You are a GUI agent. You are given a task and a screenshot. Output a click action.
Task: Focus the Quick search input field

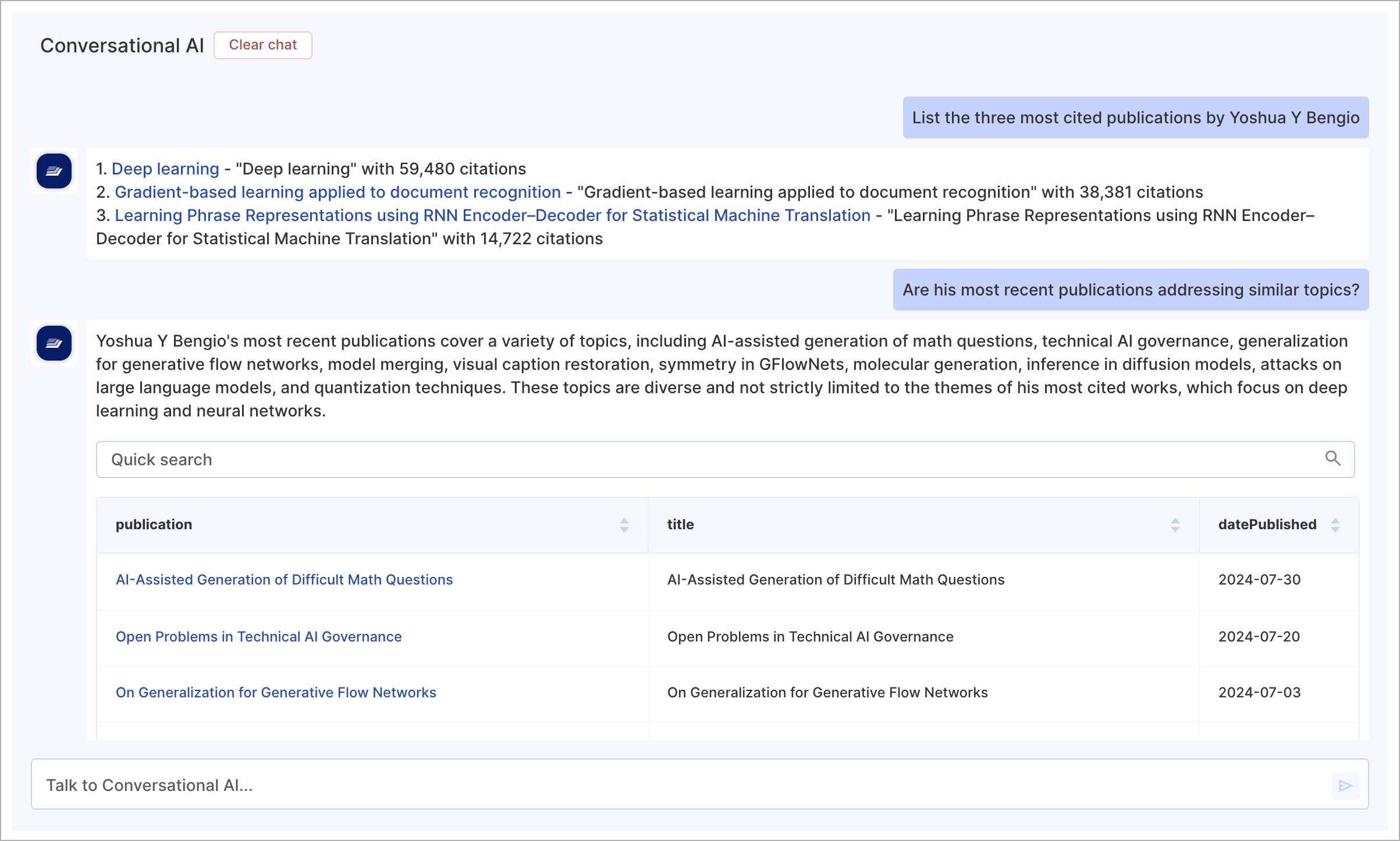(698, 459)
